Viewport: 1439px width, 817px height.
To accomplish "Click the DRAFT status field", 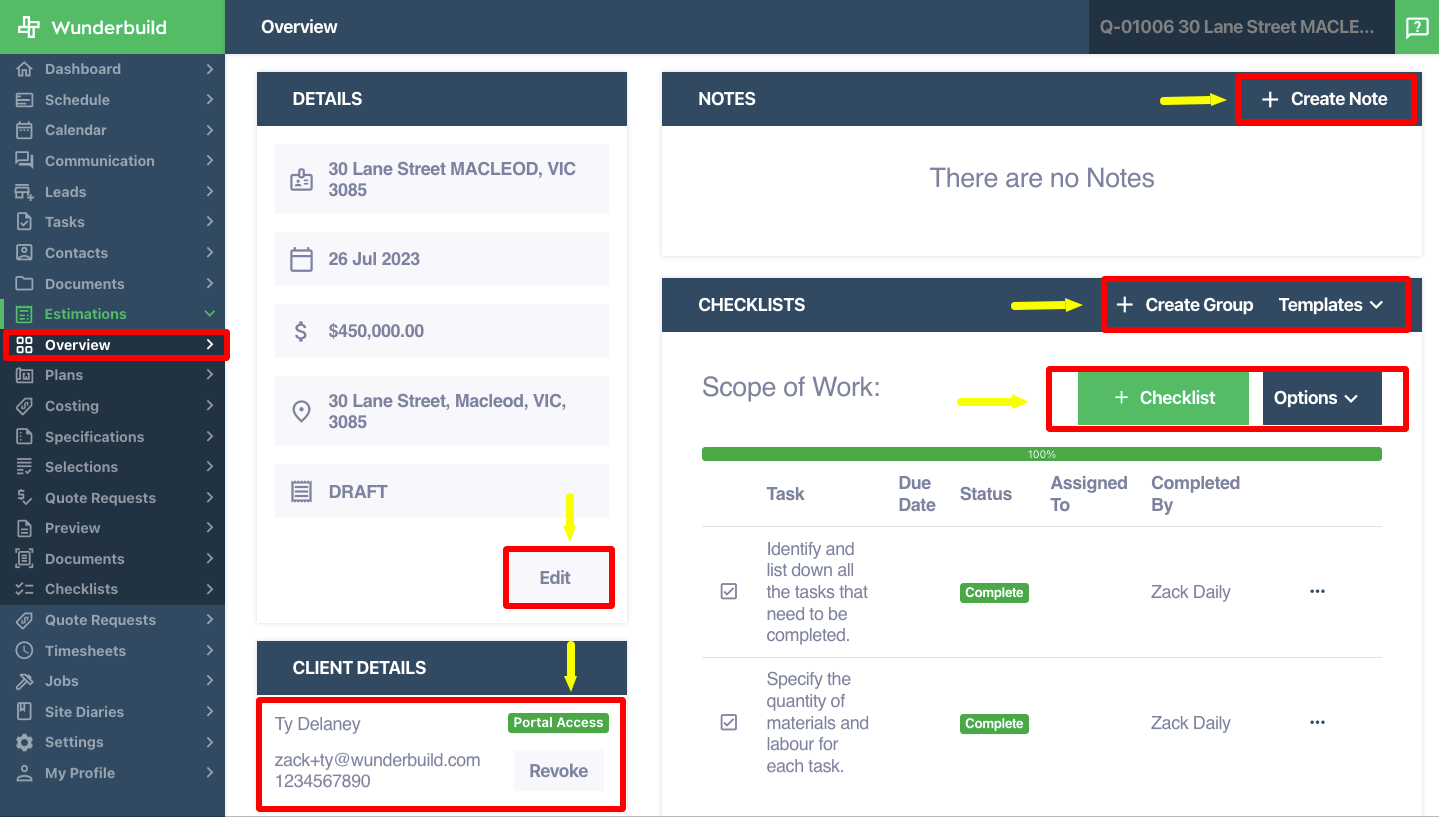I will pyautogui.click(x=442, y=491).
